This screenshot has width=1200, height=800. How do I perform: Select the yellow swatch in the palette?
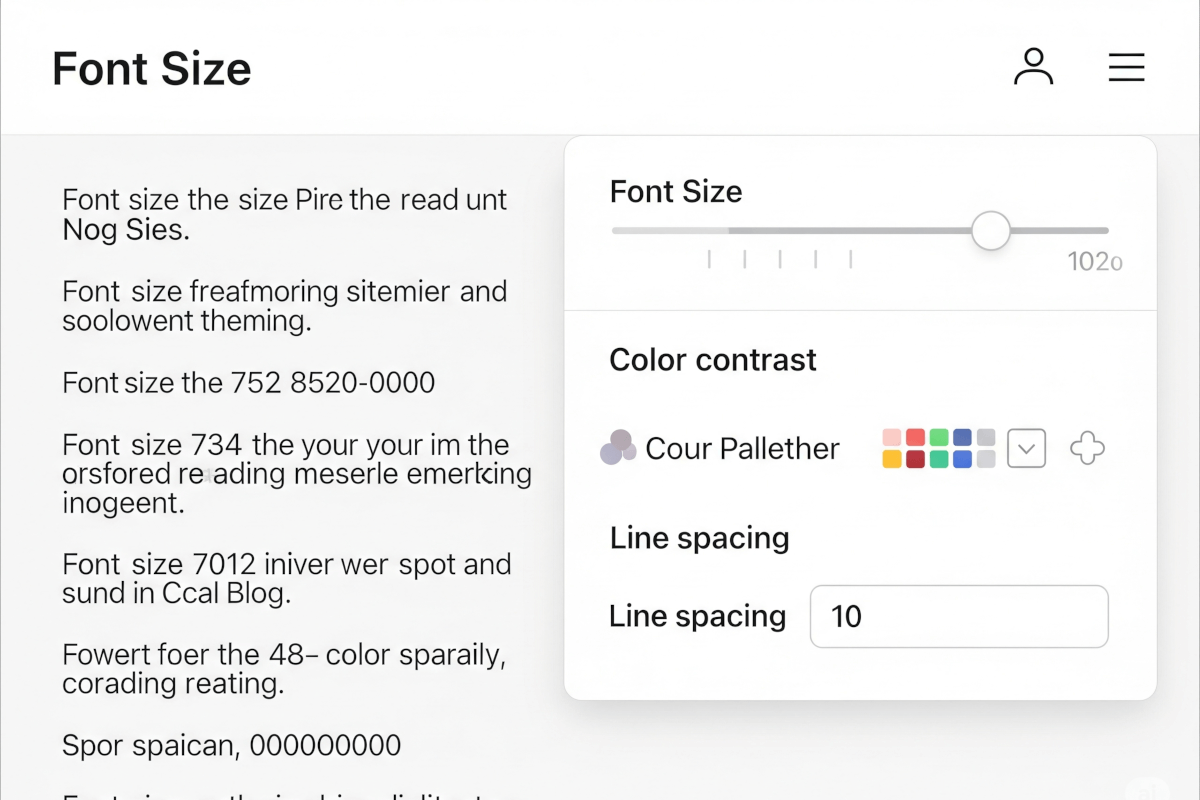[x=890, y=458]
